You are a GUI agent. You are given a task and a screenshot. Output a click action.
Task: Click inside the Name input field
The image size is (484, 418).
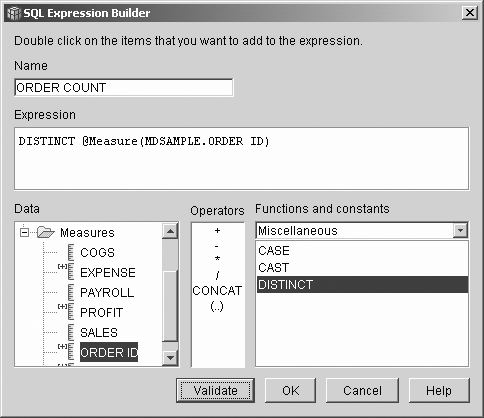pos(124,88)
